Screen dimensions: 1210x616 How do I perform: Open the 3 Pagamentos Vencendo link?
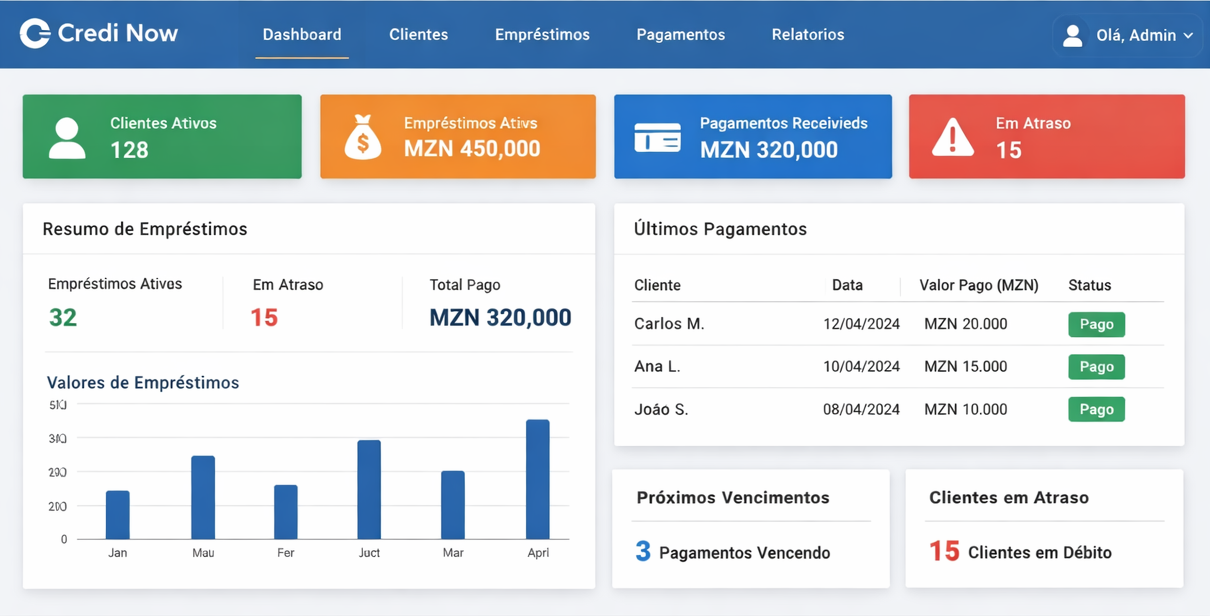click(x=733, y=552)
